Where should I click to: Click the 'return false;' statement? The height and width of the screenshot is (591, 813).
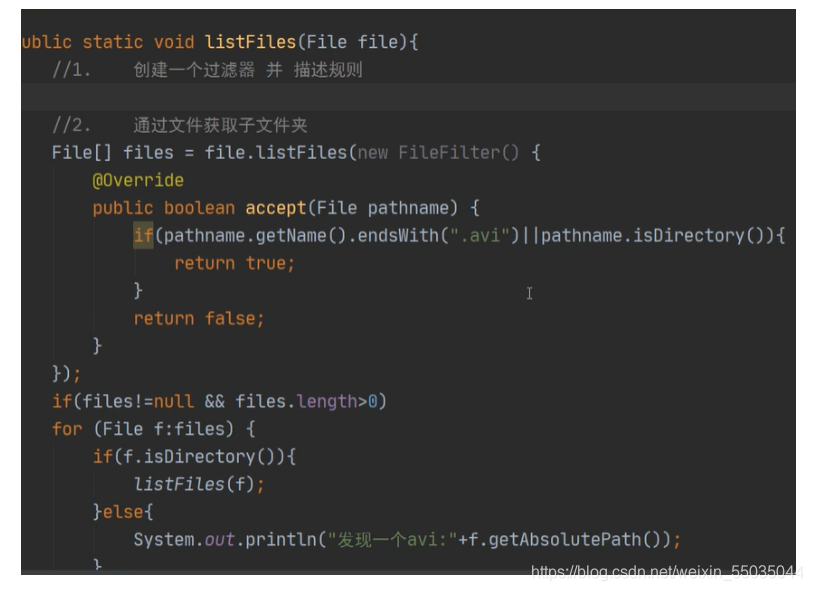pos(199,318)
